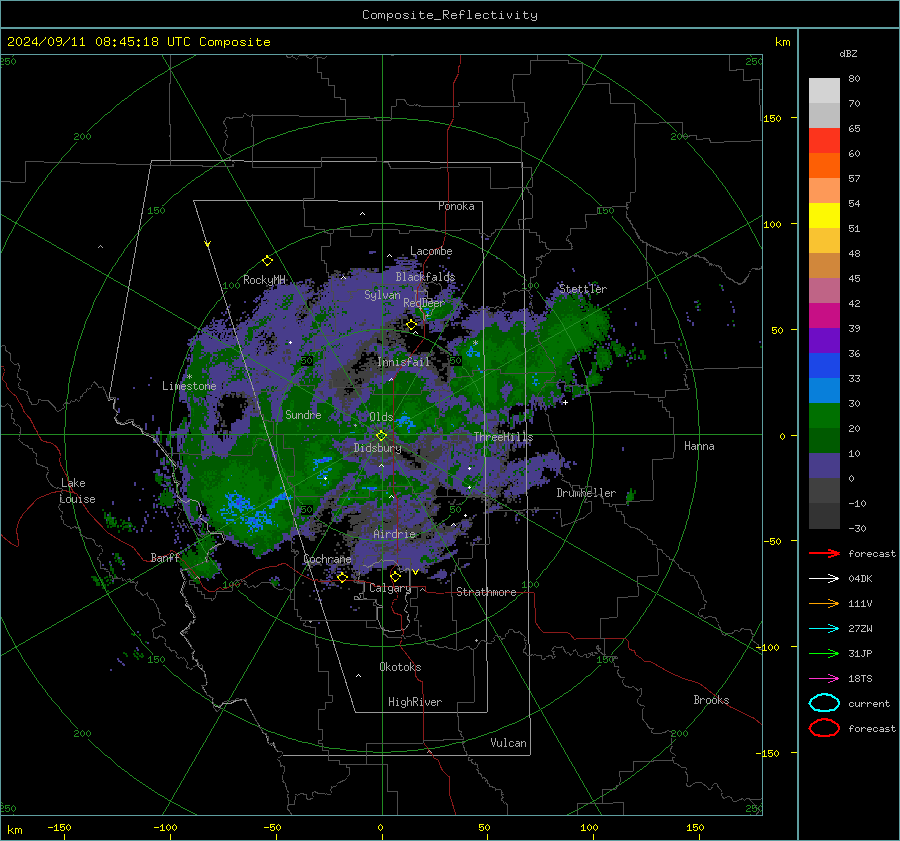Click the Composite_Reflectivity title
900x841 pixels.
click(x=450, y=15)
